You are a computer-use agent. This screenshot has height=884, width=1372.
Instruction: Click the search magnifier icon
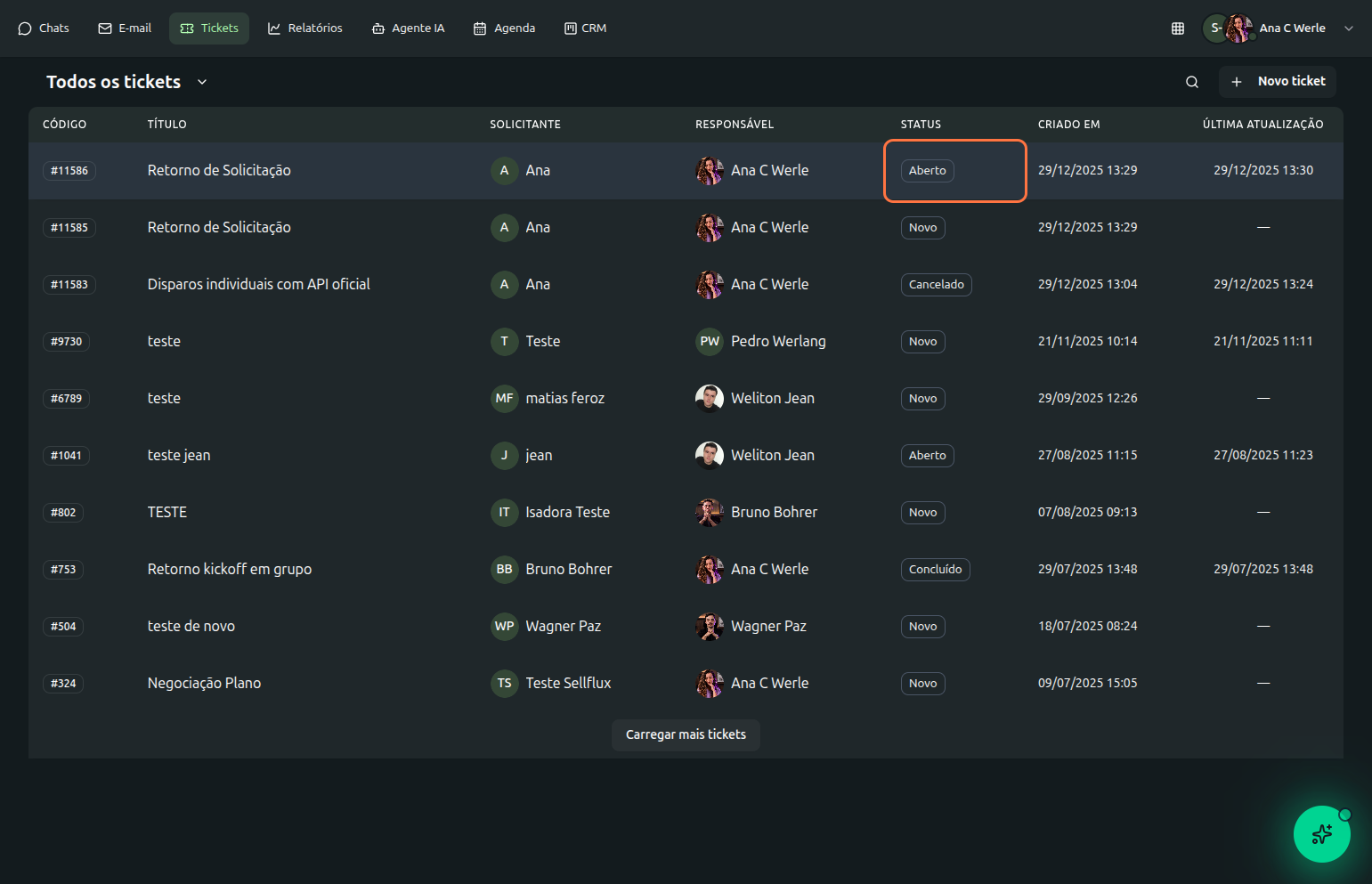[x=1191, y=82]
